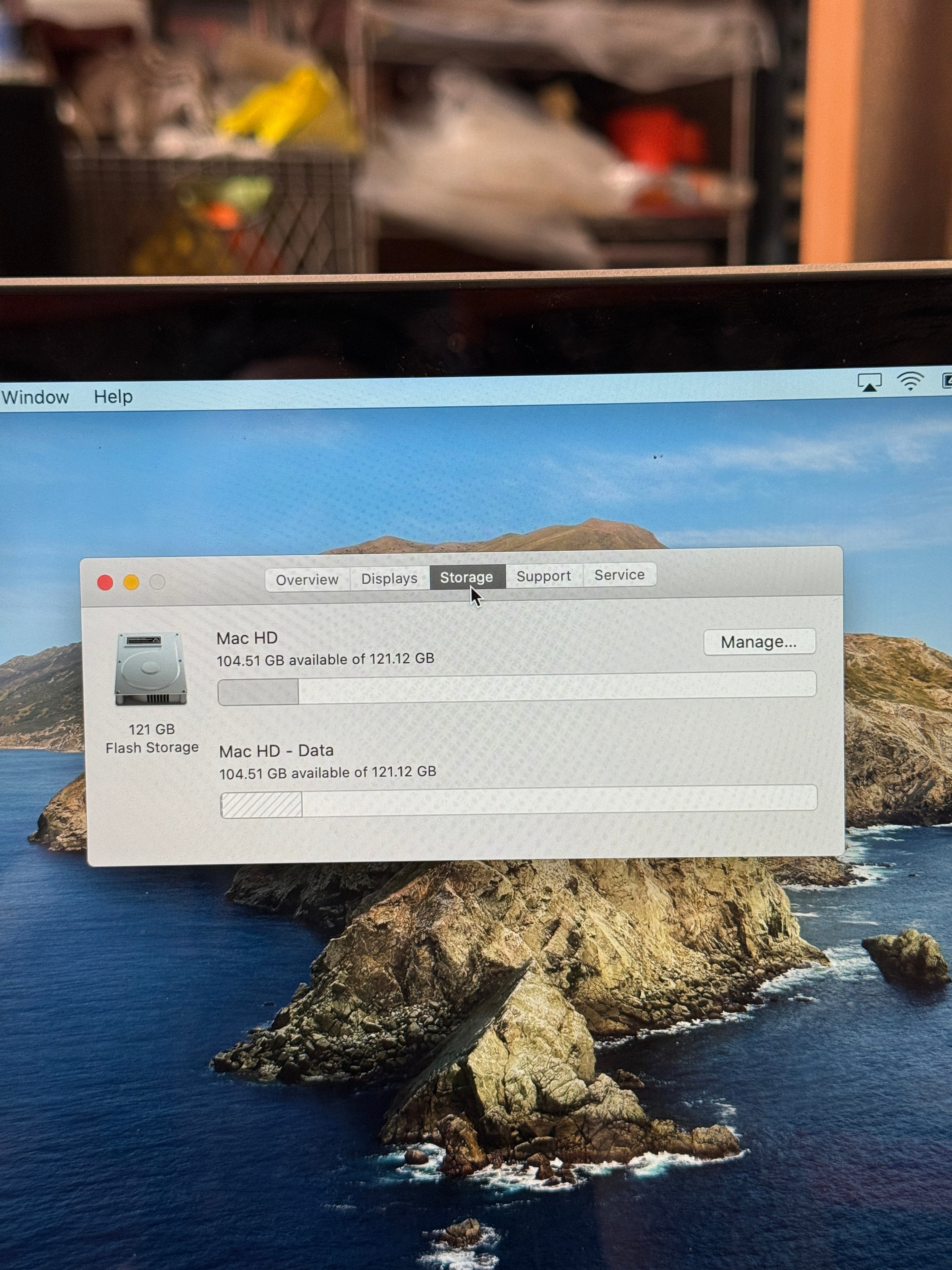The width and height of the screenshot is (952, 1270).
Task: Open the Help menu
Action: point(113,397)
